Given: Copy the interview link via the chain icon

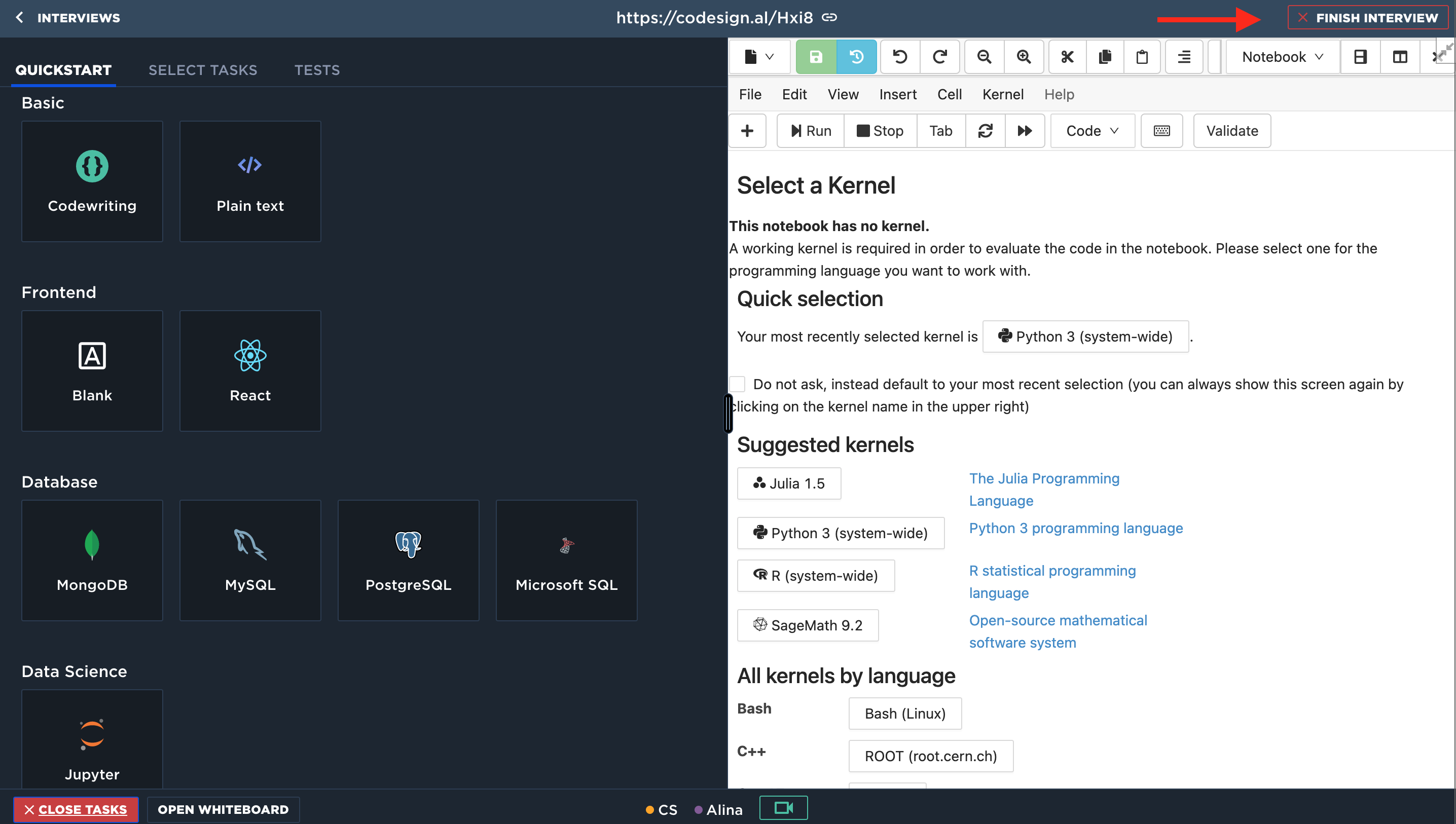Looking at the screenshot, I should (829, 18).
